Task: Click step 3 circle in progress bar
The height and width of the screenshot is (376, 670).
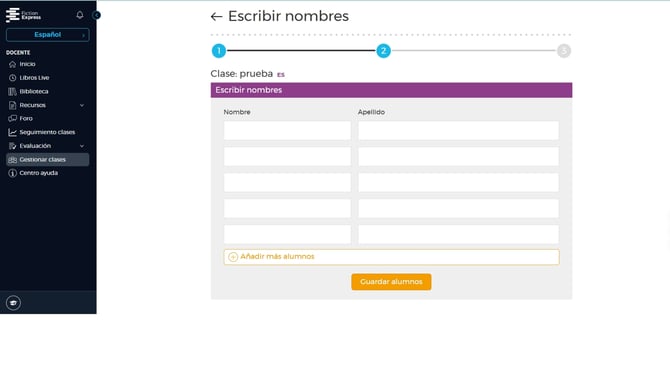Action: point(564,51)
